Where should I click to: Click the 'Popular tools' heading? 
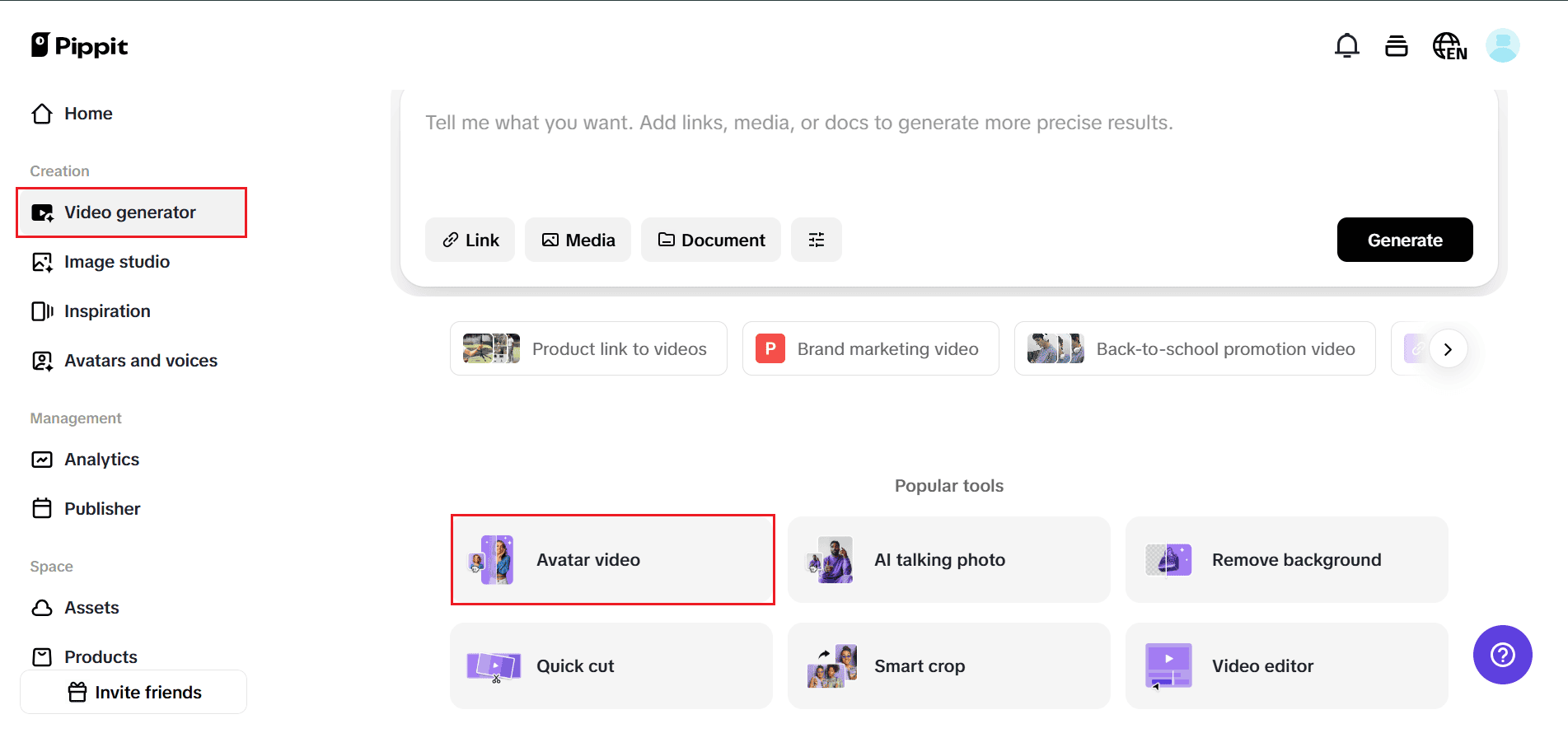pos(949,486)
